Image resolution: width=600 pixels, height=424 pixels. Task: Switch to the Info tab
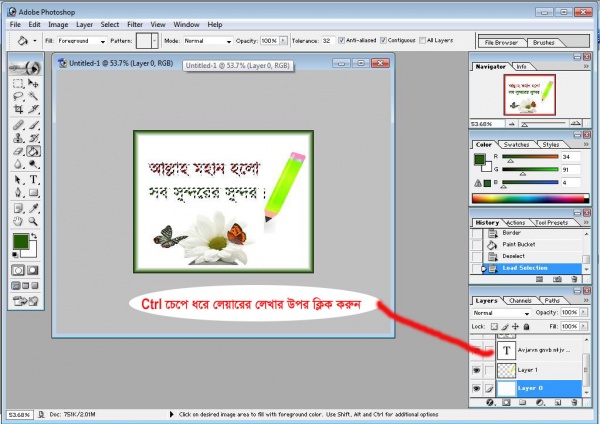pos(521,67)
